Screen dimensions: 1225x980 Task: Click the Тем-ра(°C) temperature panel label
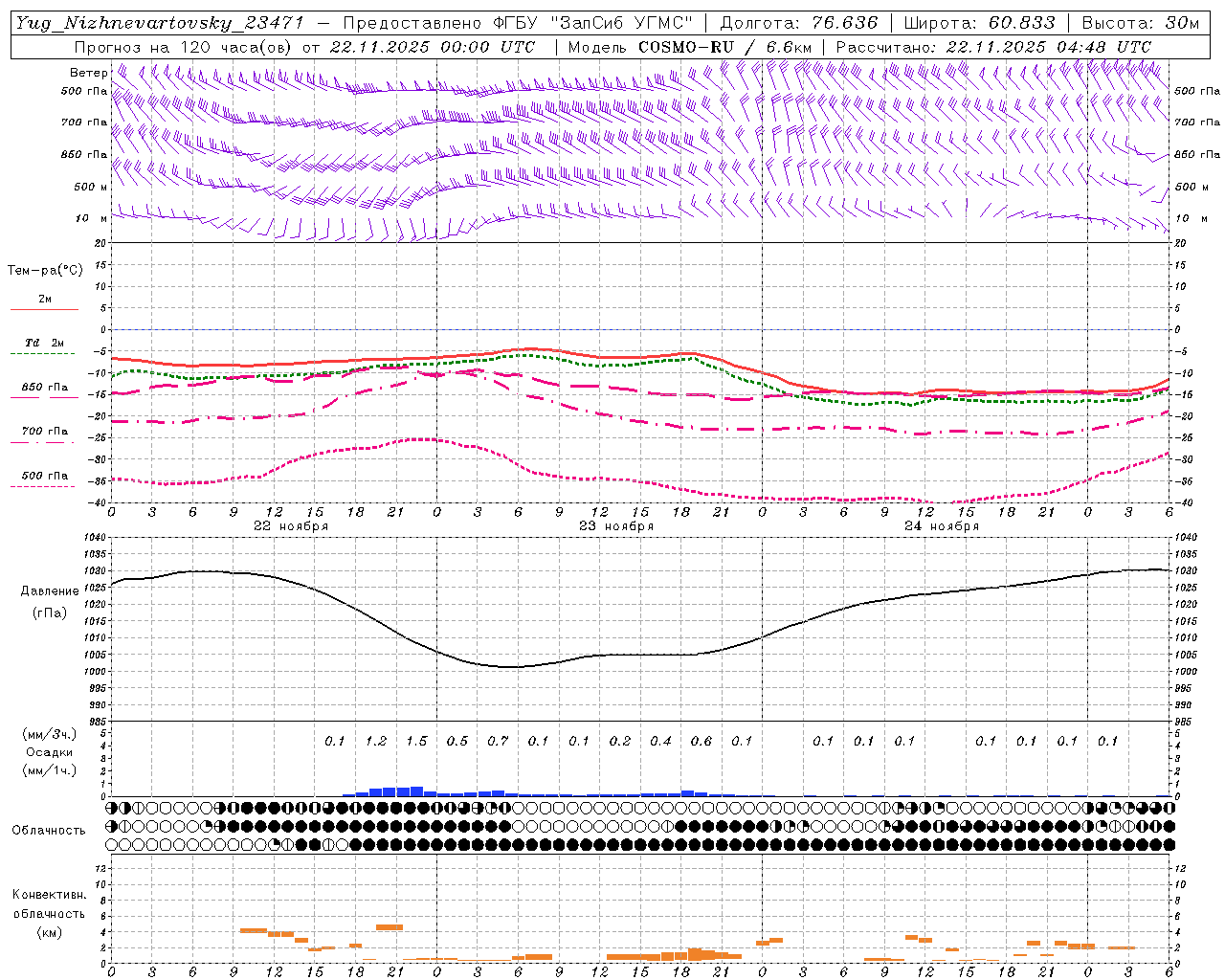pos(45,271)
